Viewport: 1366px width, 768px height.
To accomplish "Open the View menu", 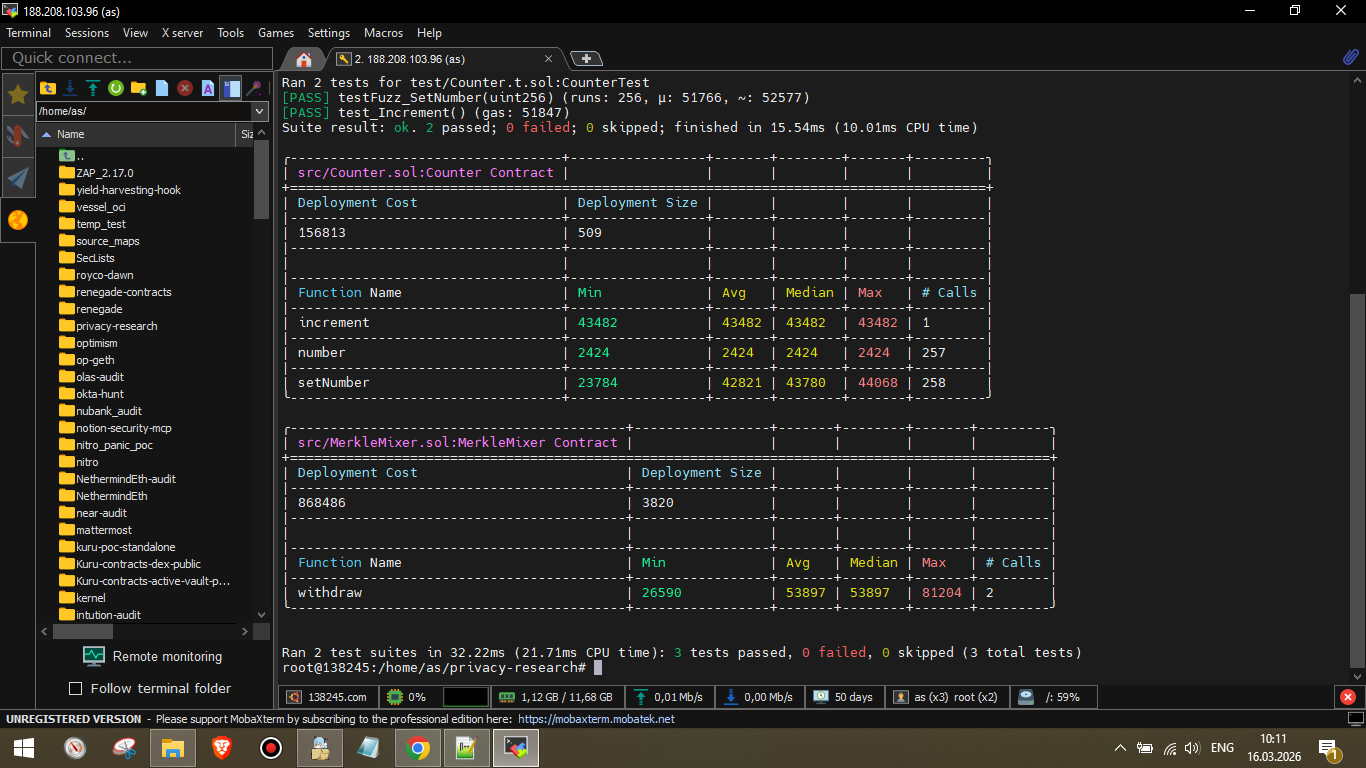I will click(x=135, y=33).
